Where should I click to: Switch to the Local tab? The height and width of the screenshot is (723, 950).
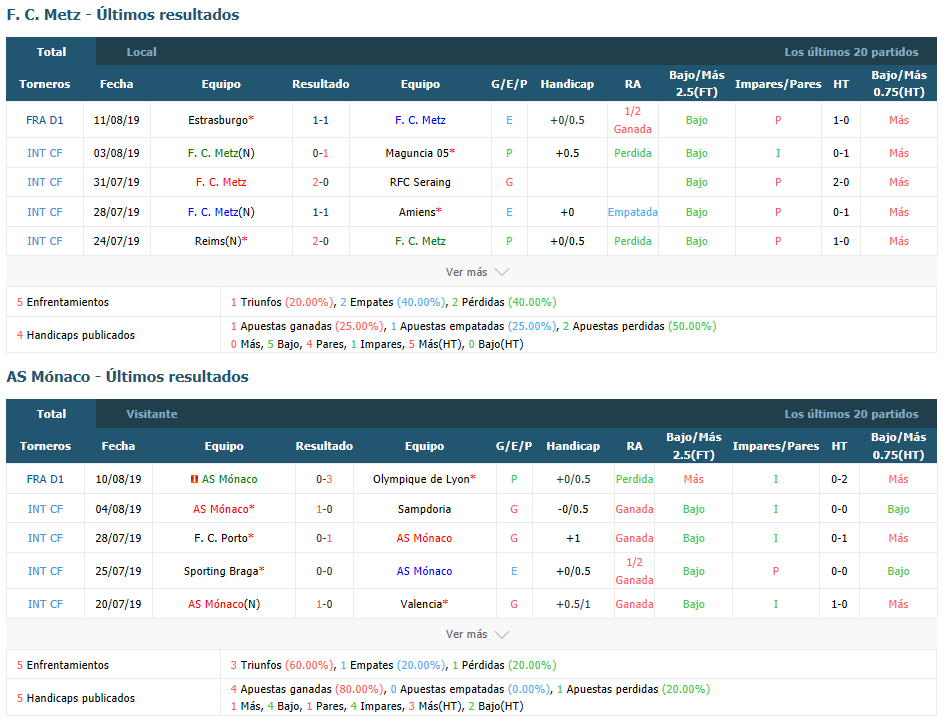coord(141,52)
